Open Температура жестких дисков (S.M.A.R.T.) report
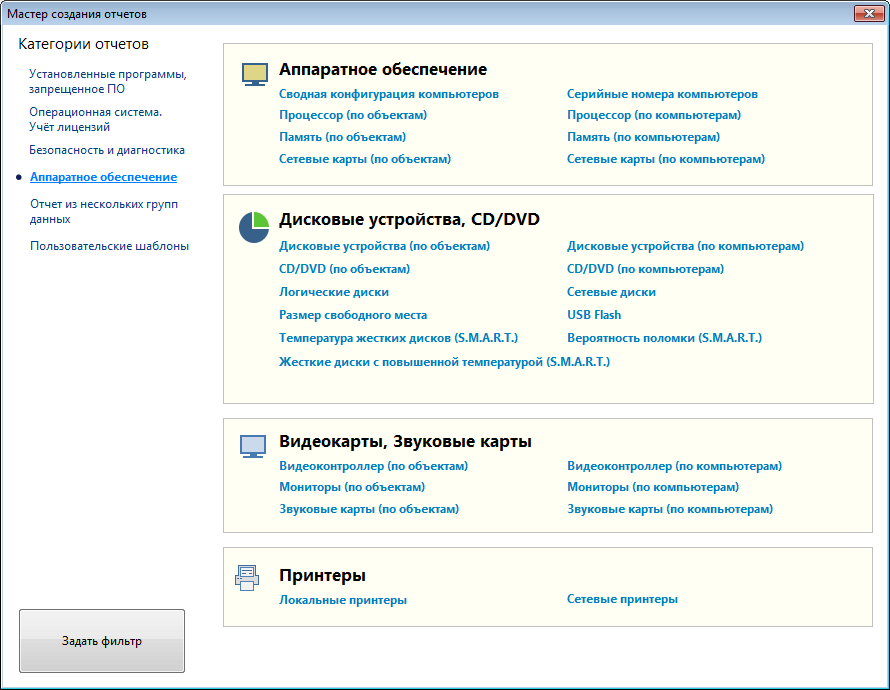Screen dimensions: 890x690 (398, 338)
